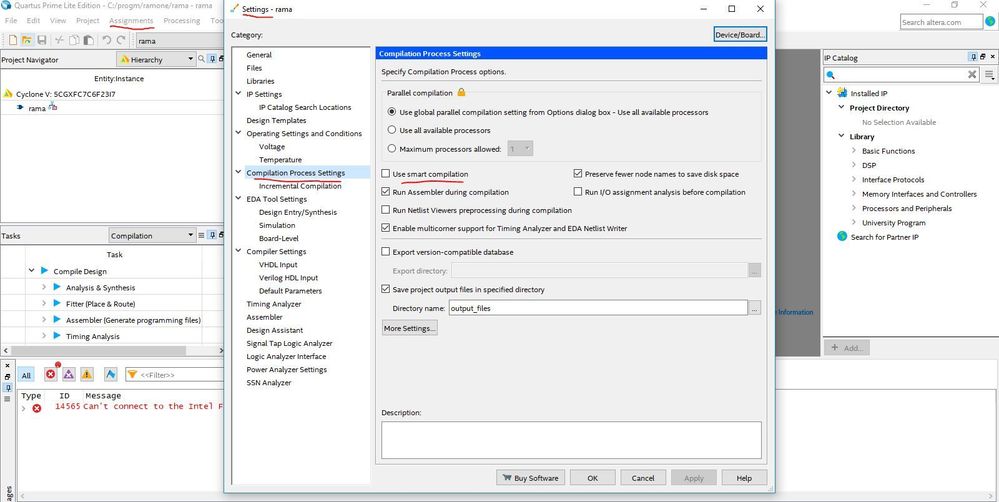999x502 pixels.
Task: Collapse the EDA Tool Settings category
Action: (x=238, y=199)
